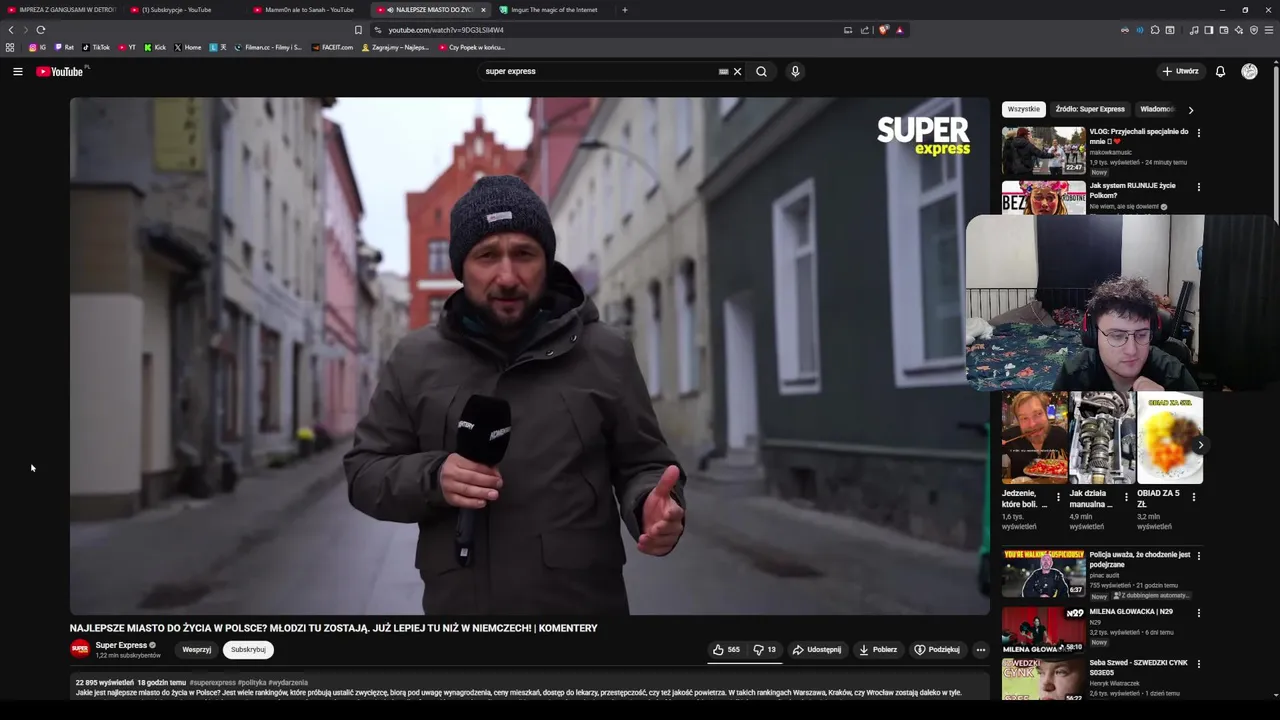The width and height of the screenshot is (1280, 720).
Task: Click the Subskrybuj button
Action: (x=248, y=649)
